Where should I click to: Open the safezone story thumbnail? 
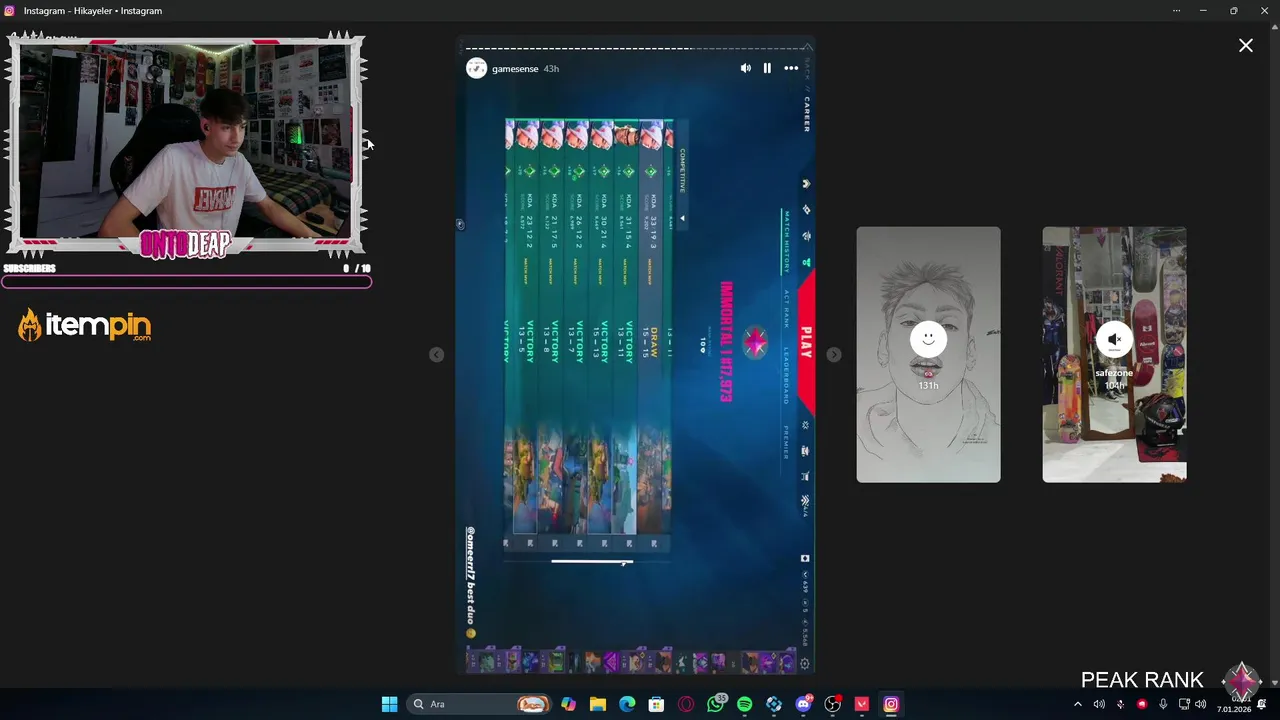click(x=1114, y=354)
